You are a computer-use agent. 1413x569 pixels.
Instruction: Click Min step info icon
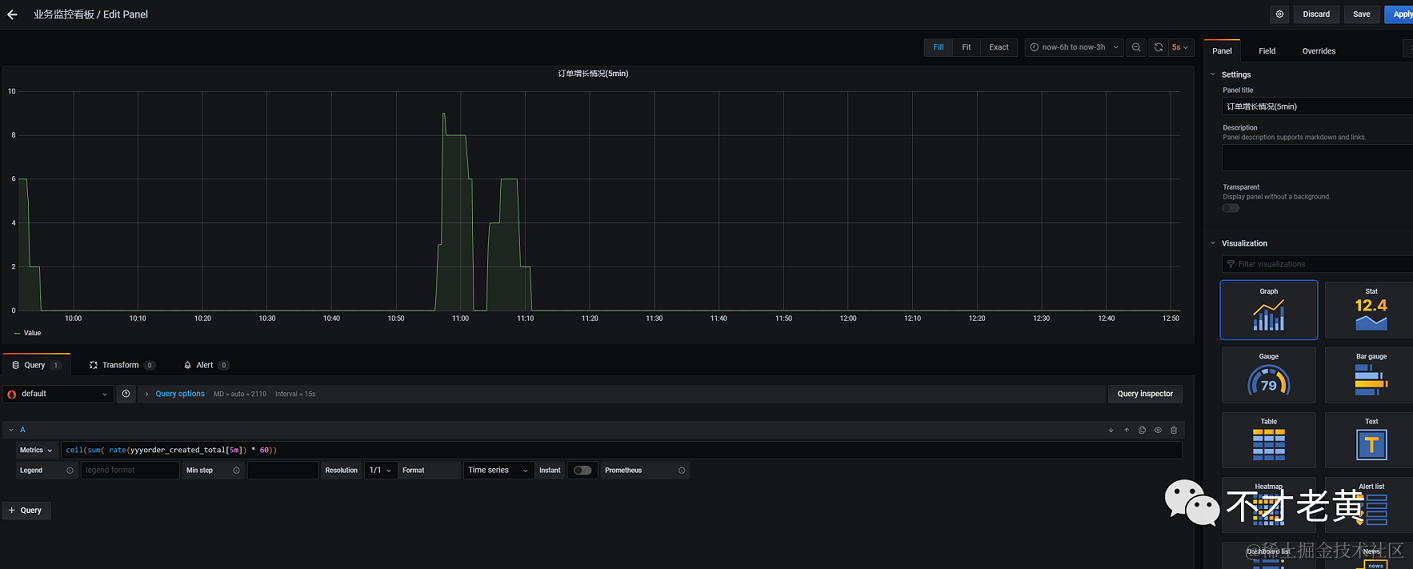coord(236,470)
